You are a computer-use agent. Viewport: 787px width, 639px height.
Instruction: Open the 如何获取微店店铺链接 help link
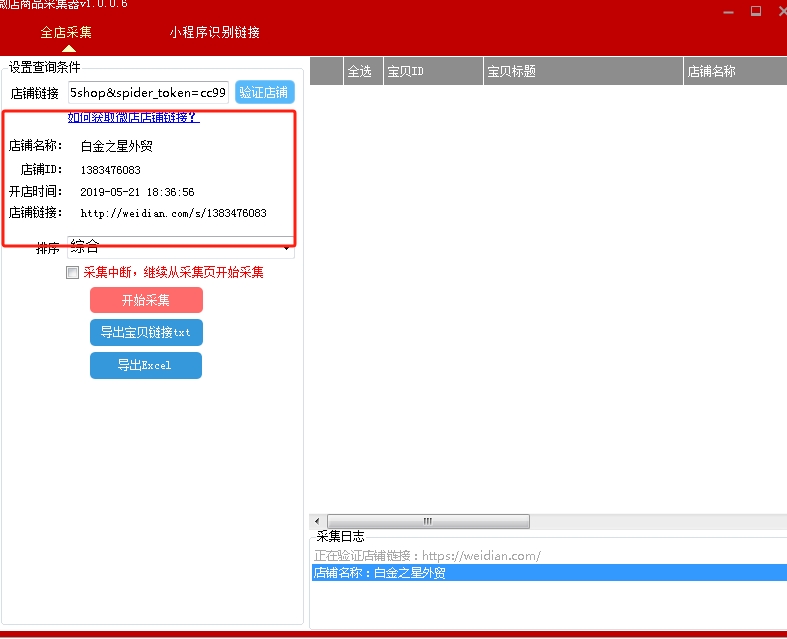coord(133,117)
